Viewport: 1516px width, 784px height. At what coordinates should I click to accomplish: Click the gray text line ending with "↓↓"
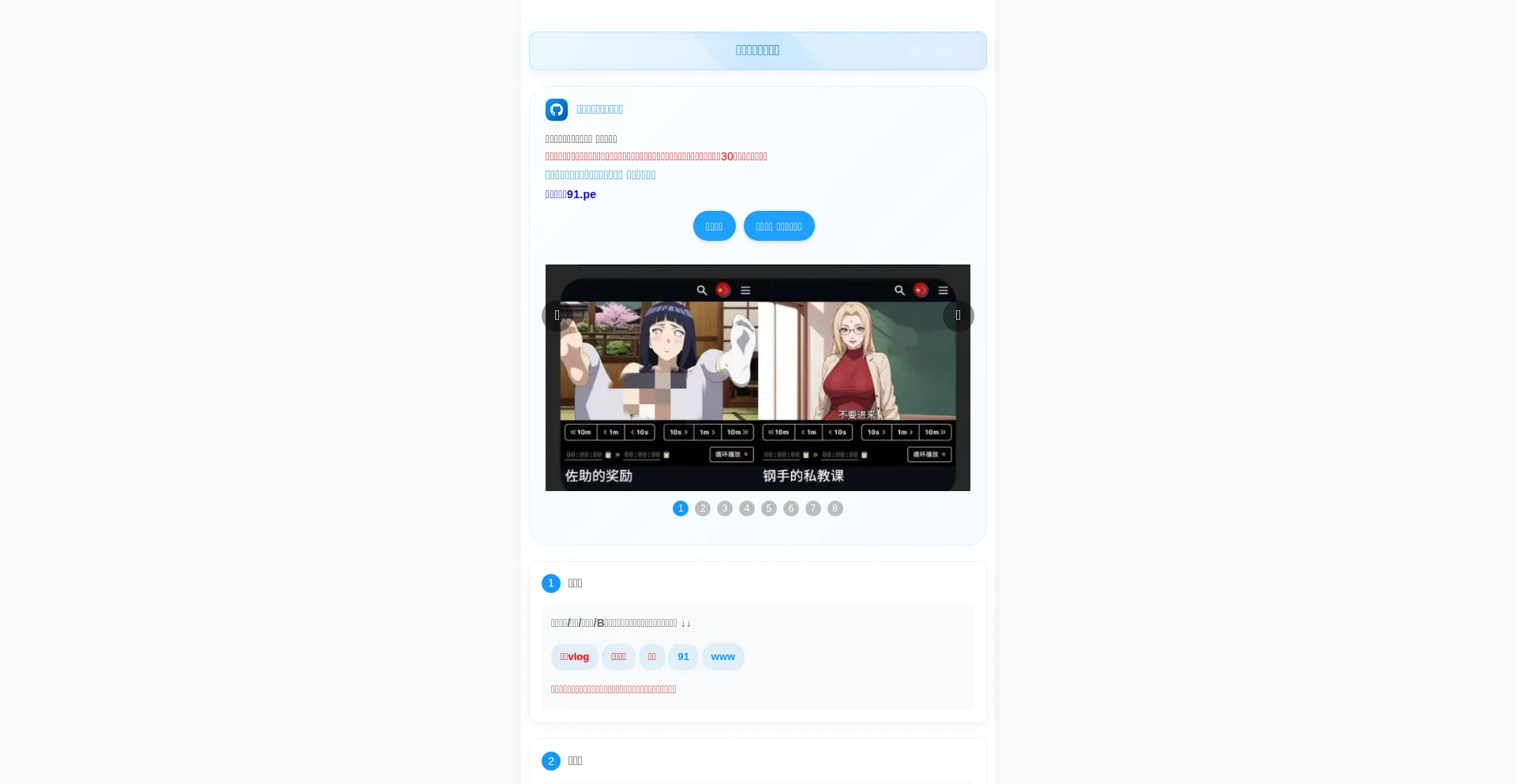click(x=621, y=623)
